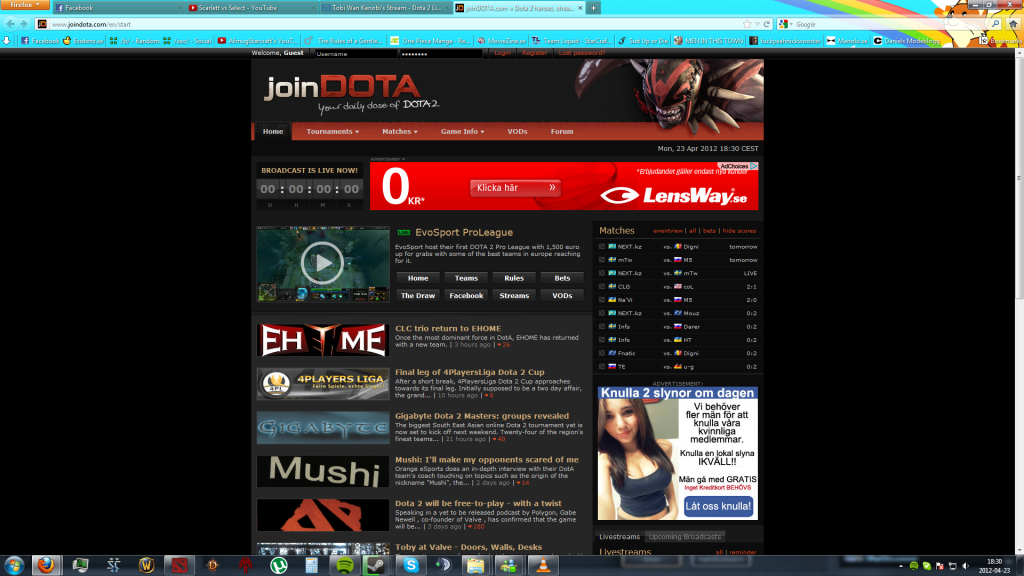Click the search magnifier icon in Google box
Viewport: 1024px width, 576px height.
(x=995, y=24)
